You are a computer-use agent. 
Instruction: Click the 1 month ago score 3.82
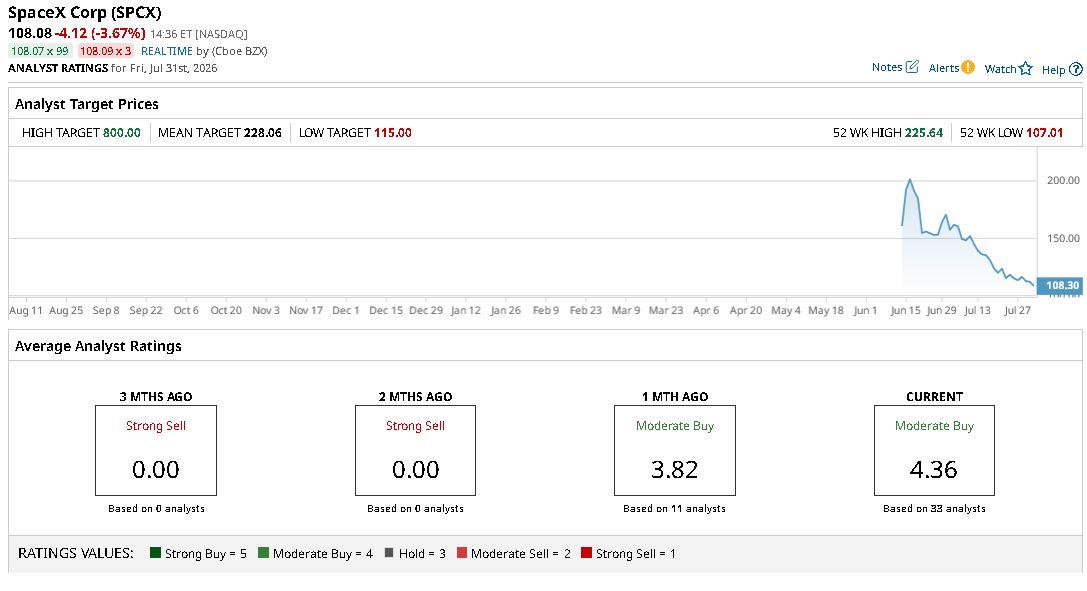click(675, 470)
